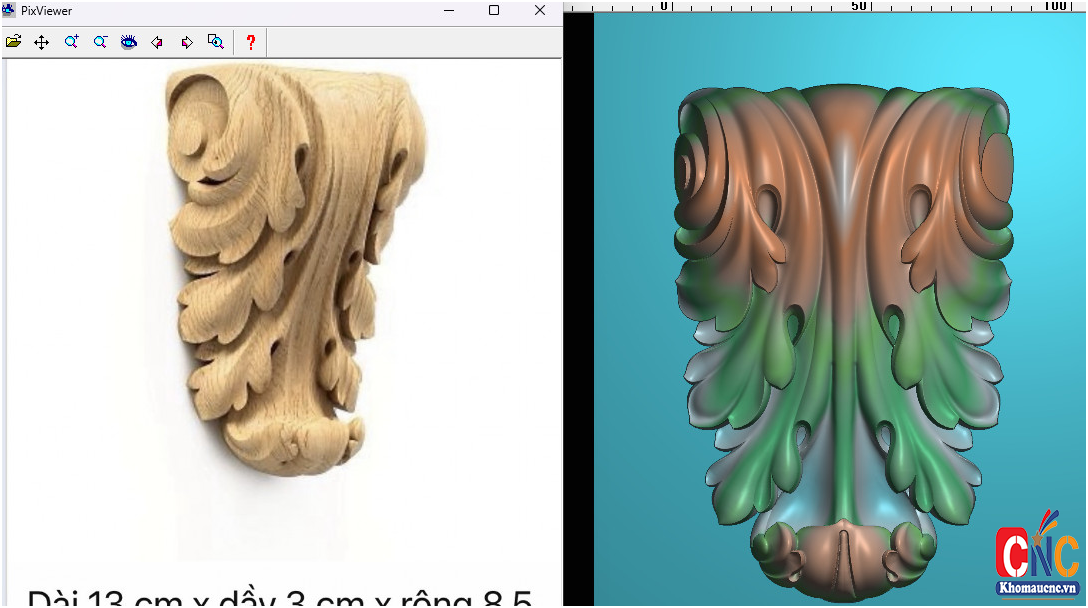Close the PixViewer window
1088x608 pixels.
pyautogui.click(x=540, y=10)
